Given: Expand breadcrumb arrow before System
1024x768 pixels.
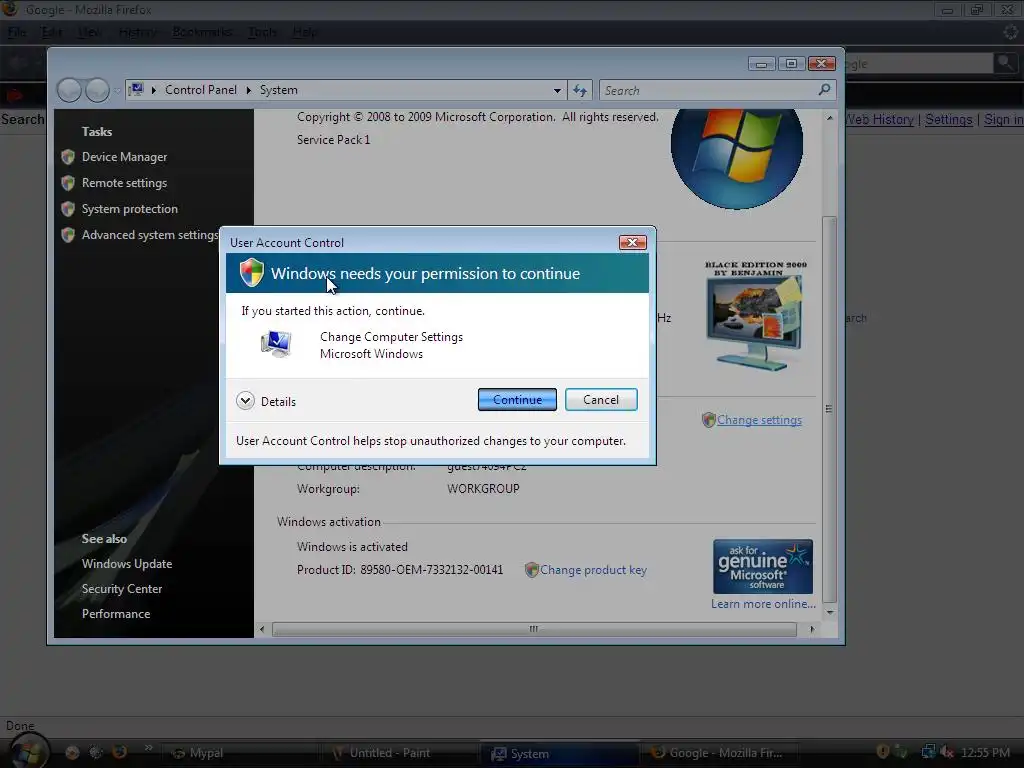Looking at the screenshot, I should (249, 90).
